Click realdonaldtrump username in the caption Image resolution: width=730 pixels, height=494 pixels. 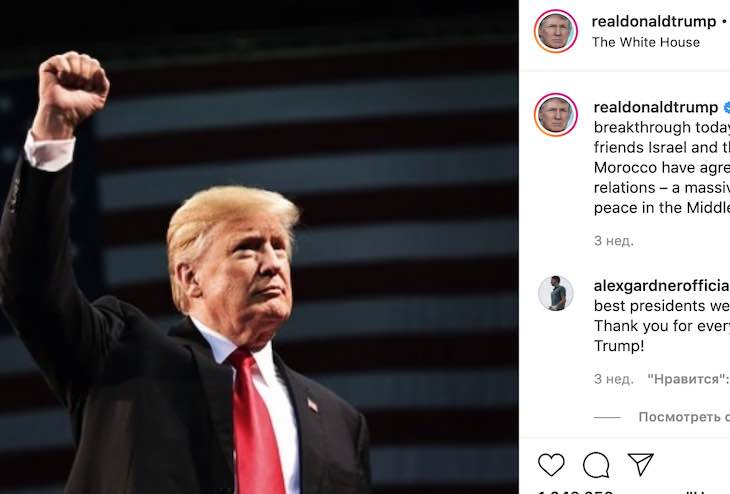[x=656, y=107]
